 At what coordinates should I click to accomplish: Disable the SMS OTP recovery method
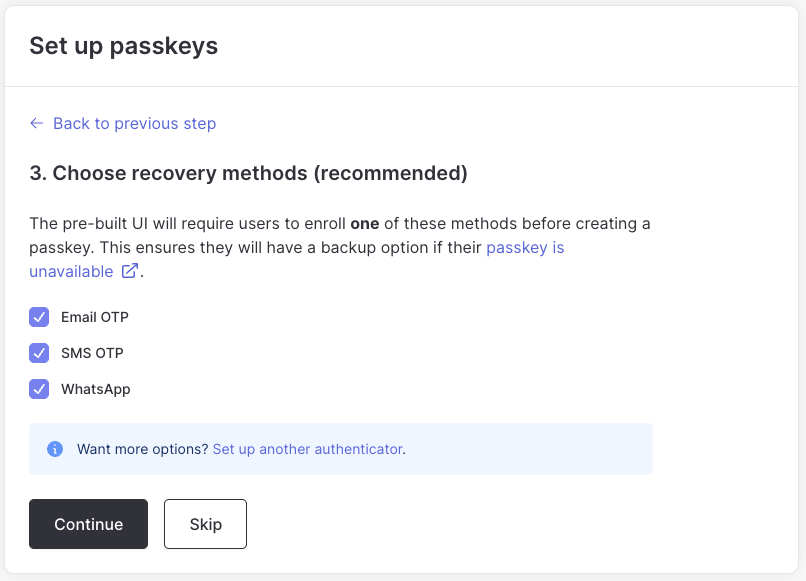pyautogui.click(x=39, y=353)
